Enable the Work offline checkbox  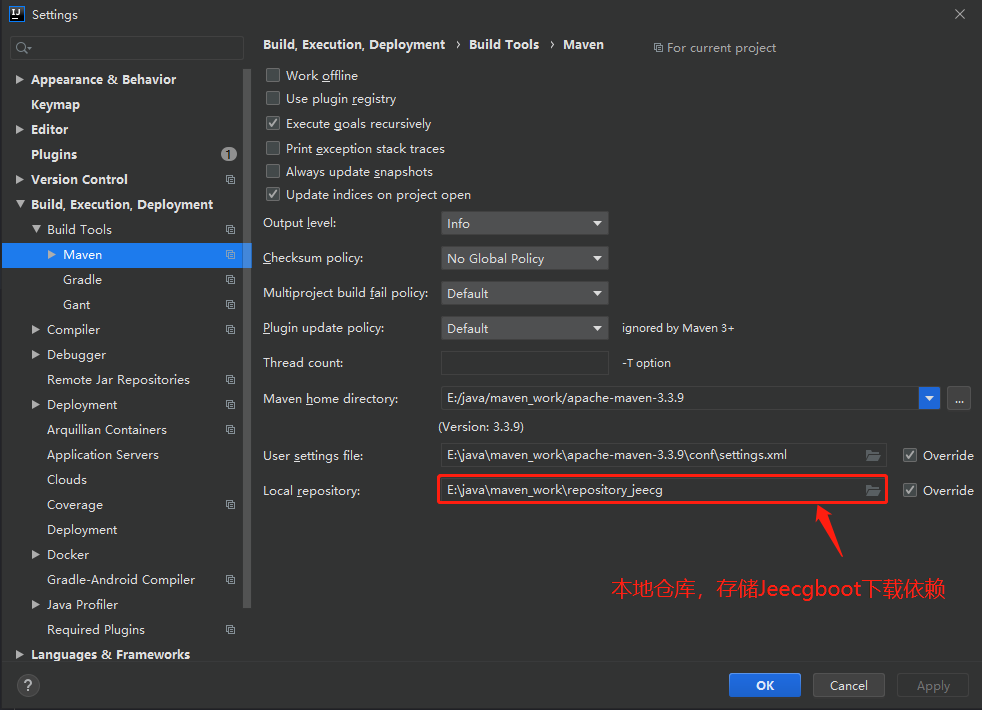point(272,75)
